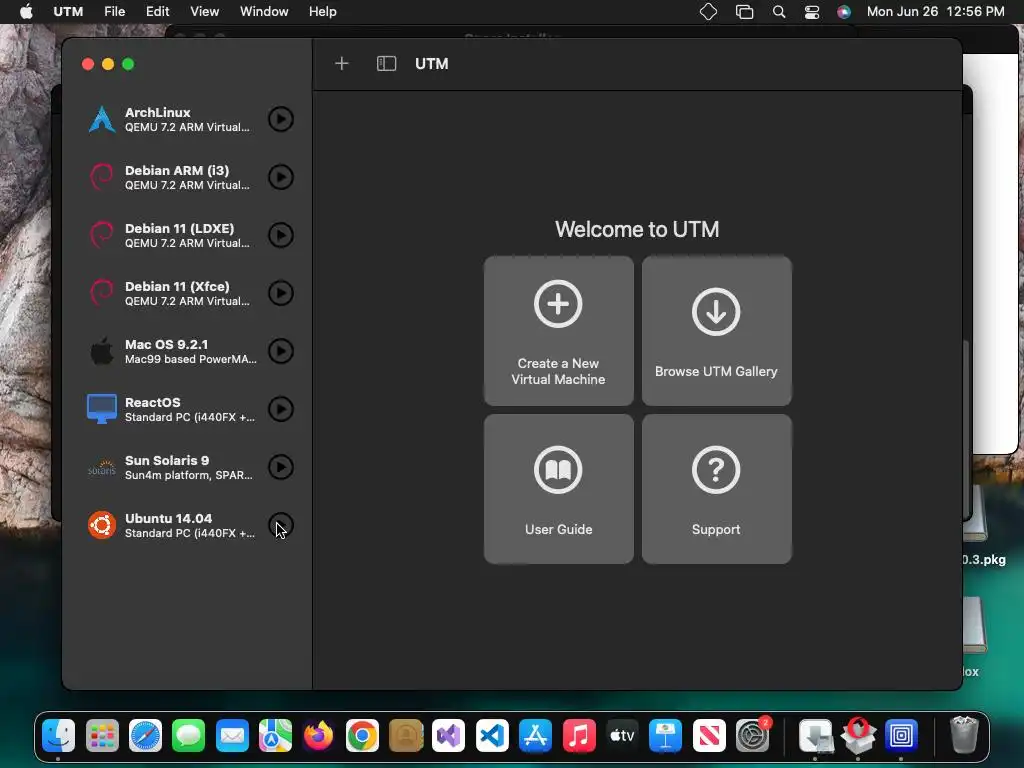Click the Ubuntu 14.04 logo icon
1024x768 pixels.
pos(102,525)
